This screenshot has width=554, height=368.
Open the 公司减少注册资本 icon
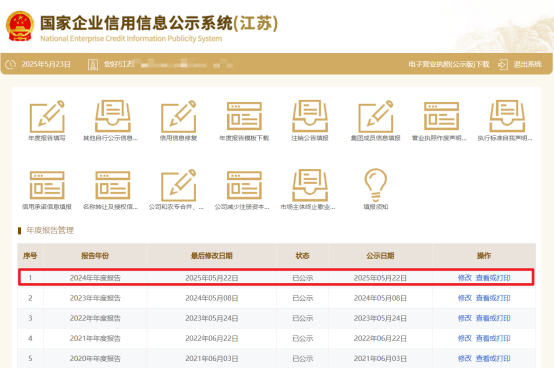point(244,185)
